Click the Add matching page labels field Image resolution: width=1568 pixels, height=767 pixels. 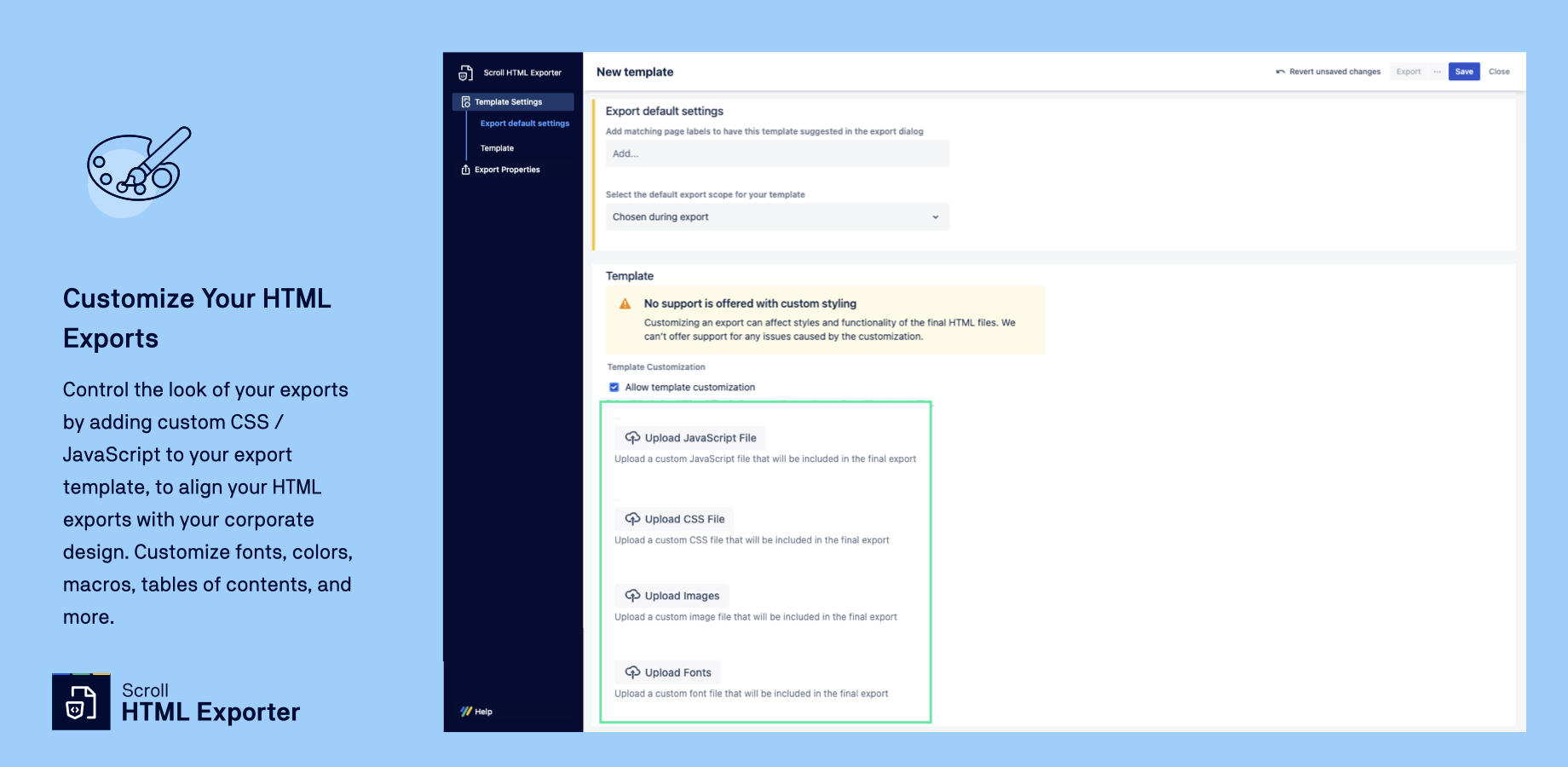(776, 153)
